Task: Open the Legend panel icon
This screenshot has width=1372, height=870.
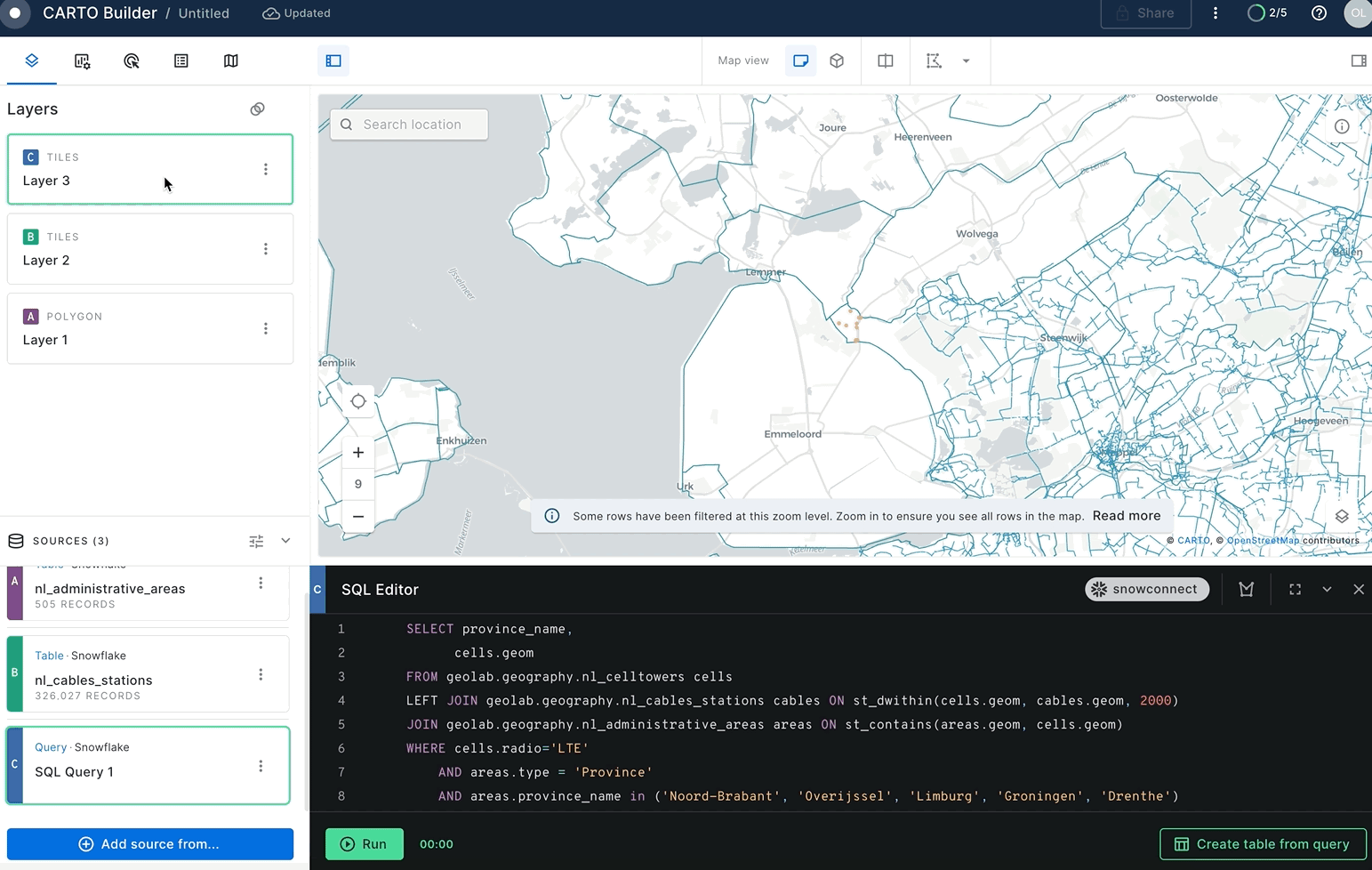Action: coord(181,60)
